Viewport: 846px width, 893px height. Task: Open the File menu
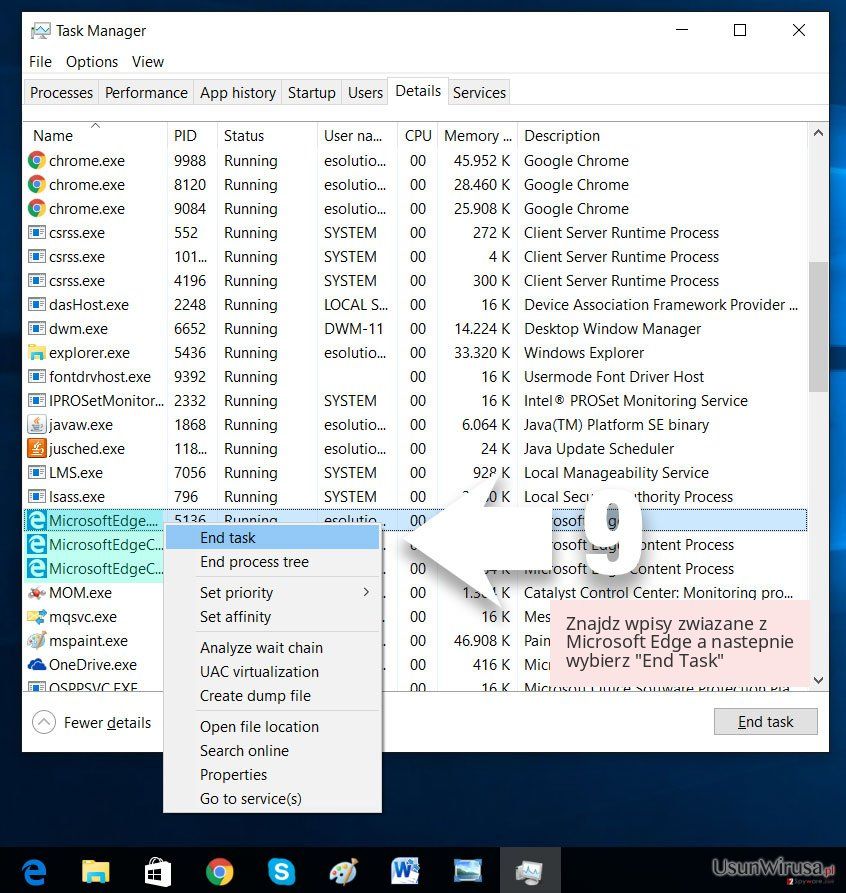(x=40, y=62)
